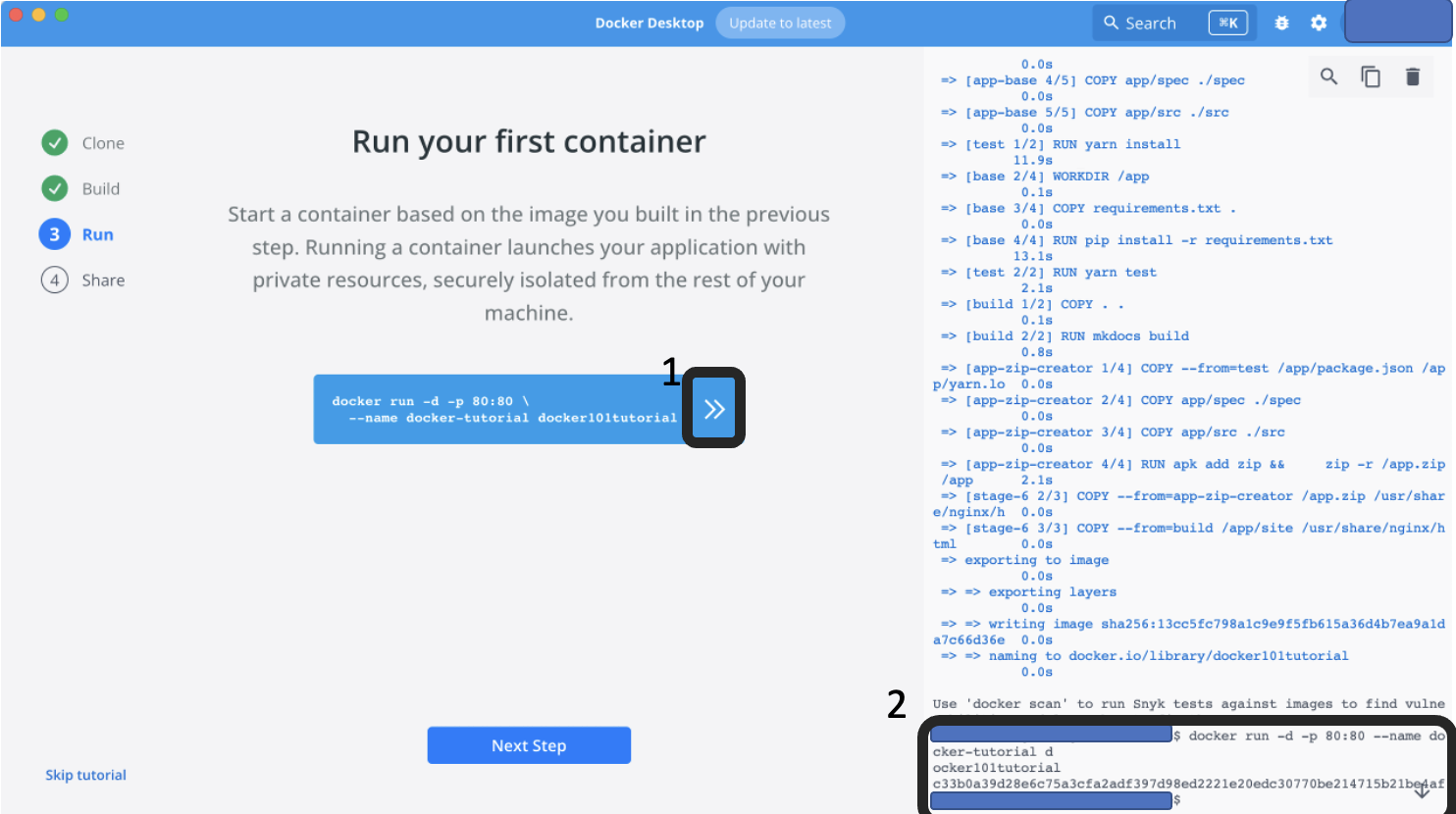Click the Next Step button

click(529, 745)
